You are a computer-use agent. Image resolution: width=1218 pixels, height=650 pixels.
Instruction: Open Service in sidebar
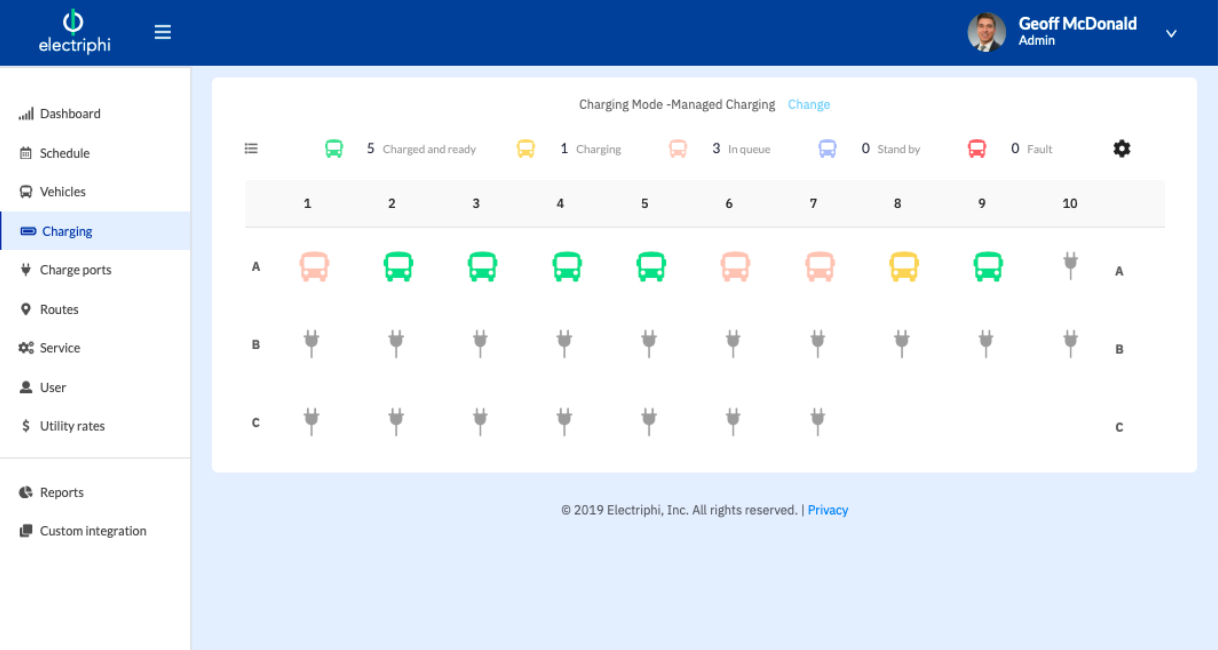(x=95, y=348)
